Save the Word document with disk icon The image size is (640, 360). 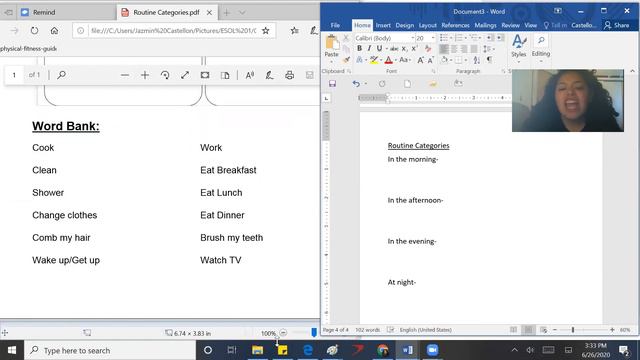pos(332,84)
